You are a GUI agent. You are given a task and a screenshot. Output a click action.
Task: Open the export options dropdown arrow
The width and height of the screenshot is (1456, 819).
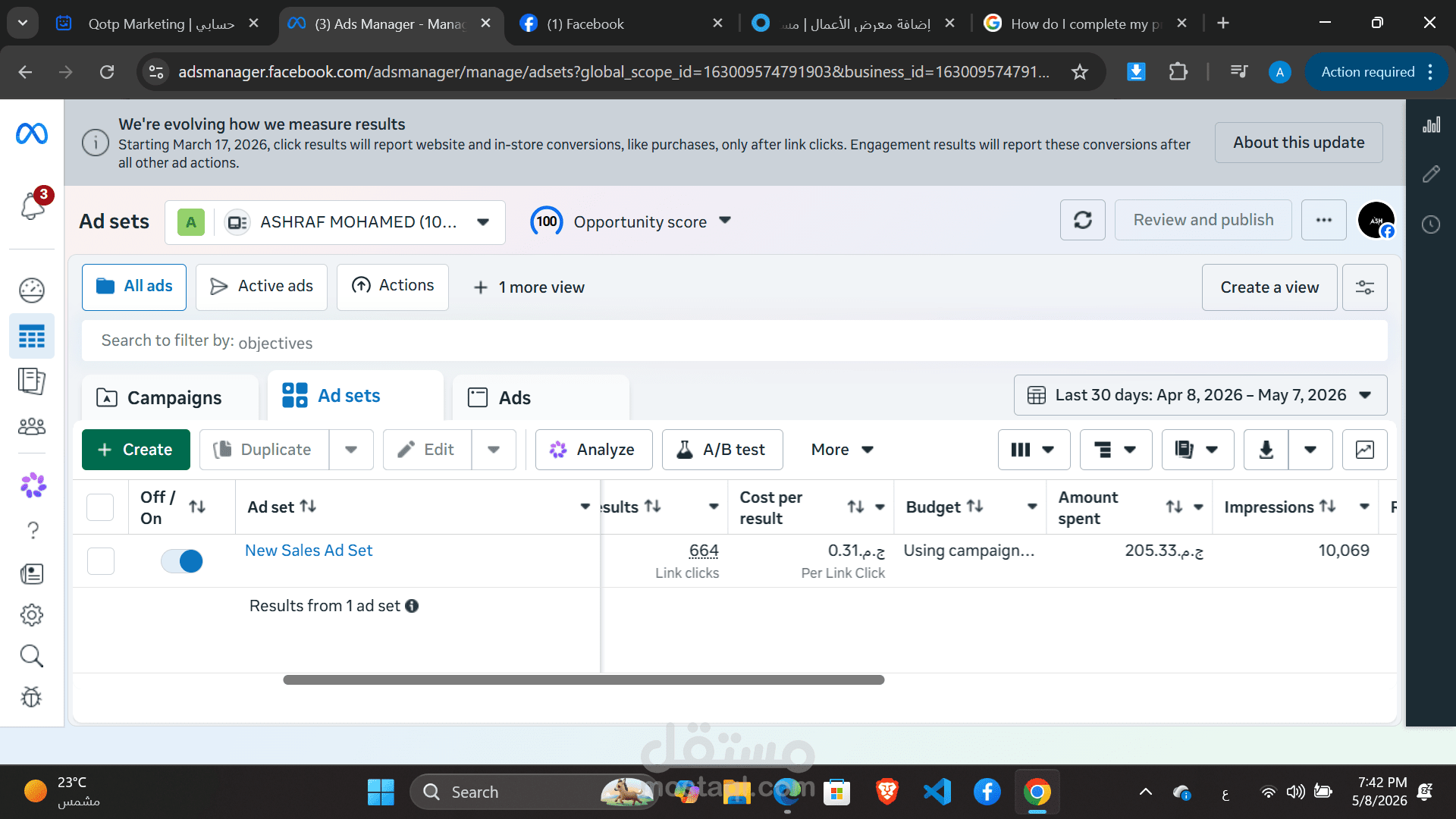pos(1310,450)
